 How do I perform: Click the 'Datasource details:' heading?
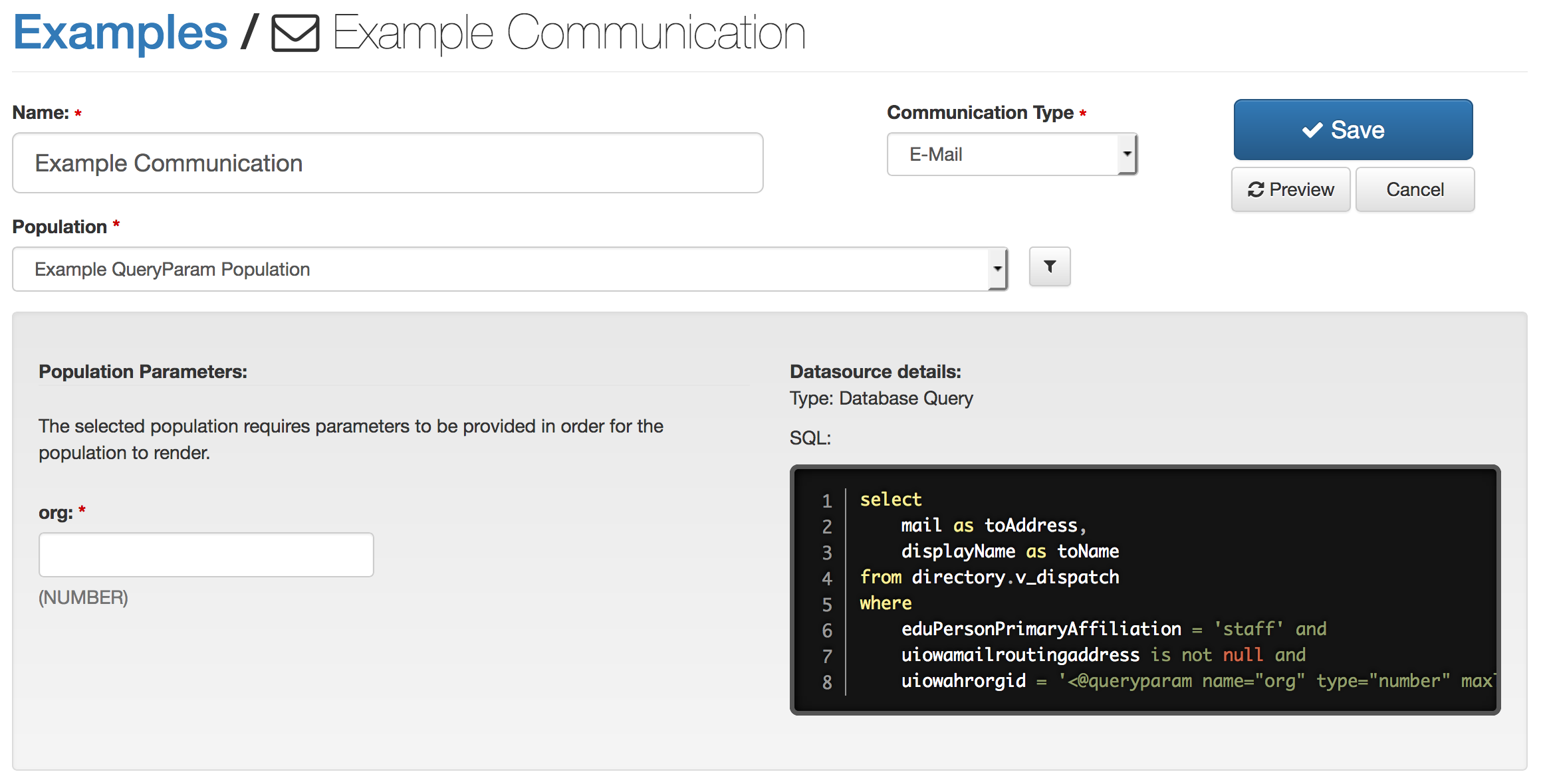point(875,371)
